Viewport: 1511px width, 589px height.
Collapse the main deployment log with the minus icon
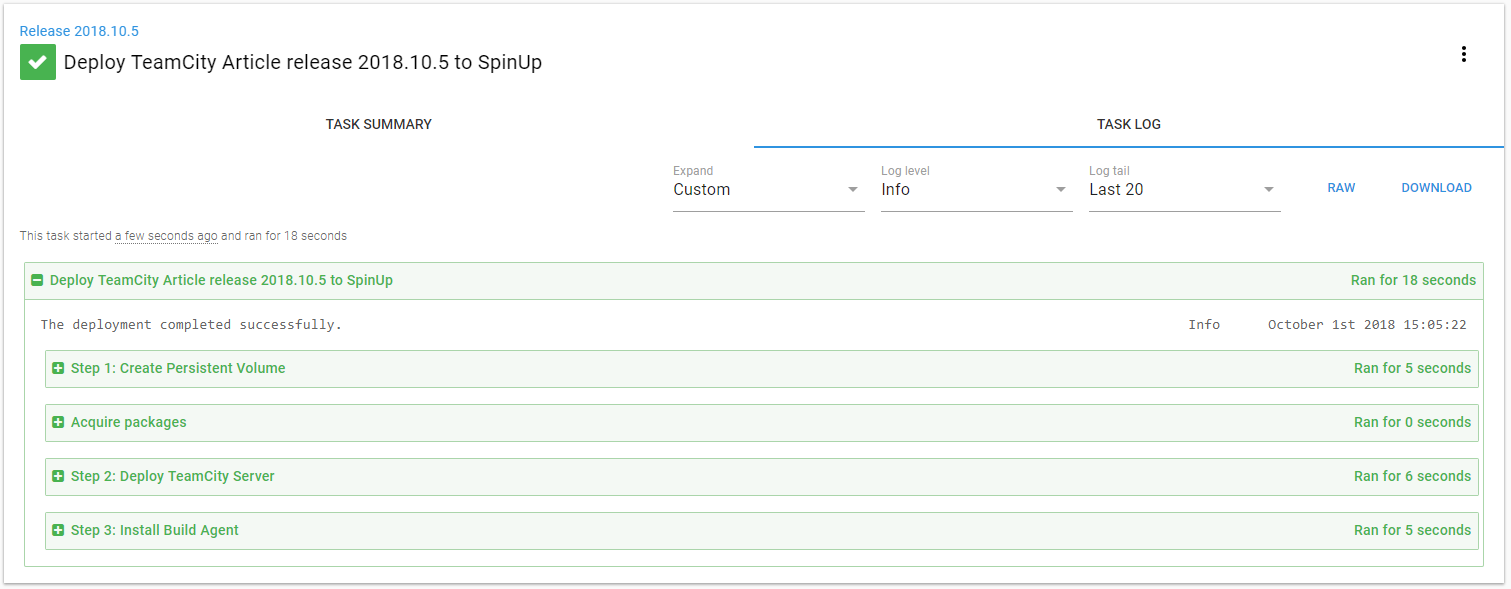(x=37, y=281)
